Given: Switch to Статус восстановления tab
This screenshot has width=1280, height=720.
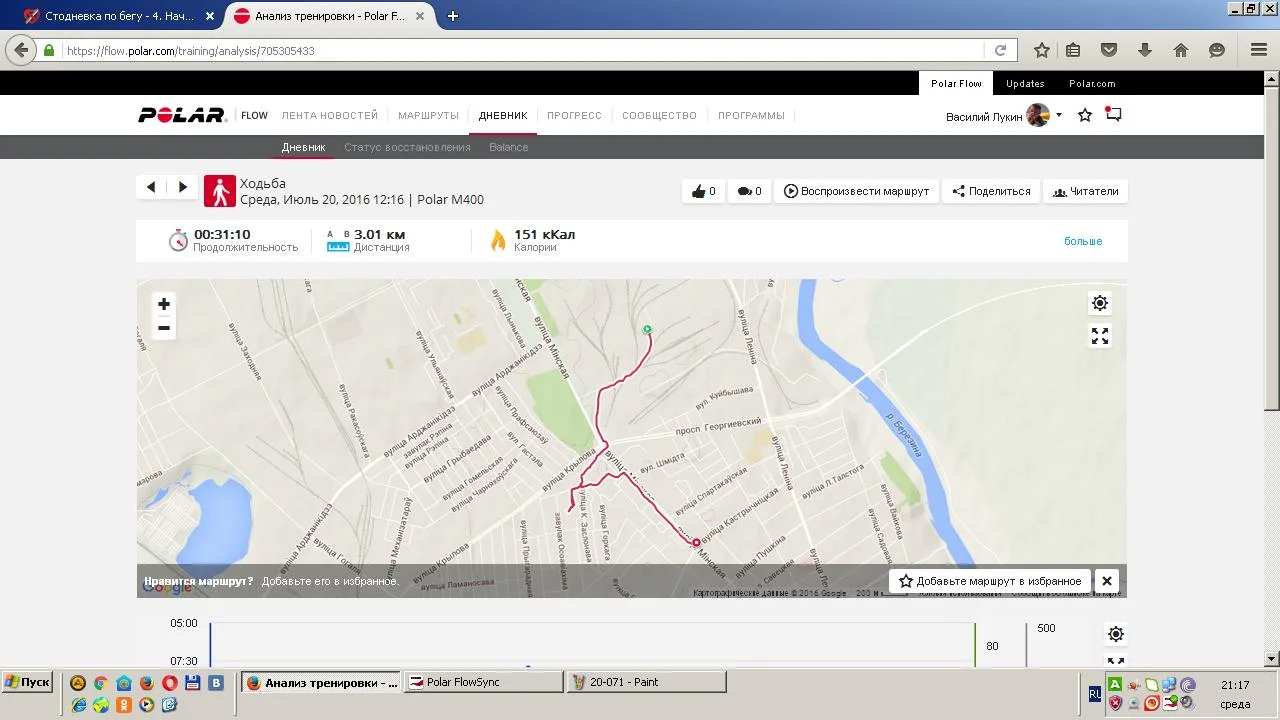Looking at the screenshot, I should coord(407,147).
